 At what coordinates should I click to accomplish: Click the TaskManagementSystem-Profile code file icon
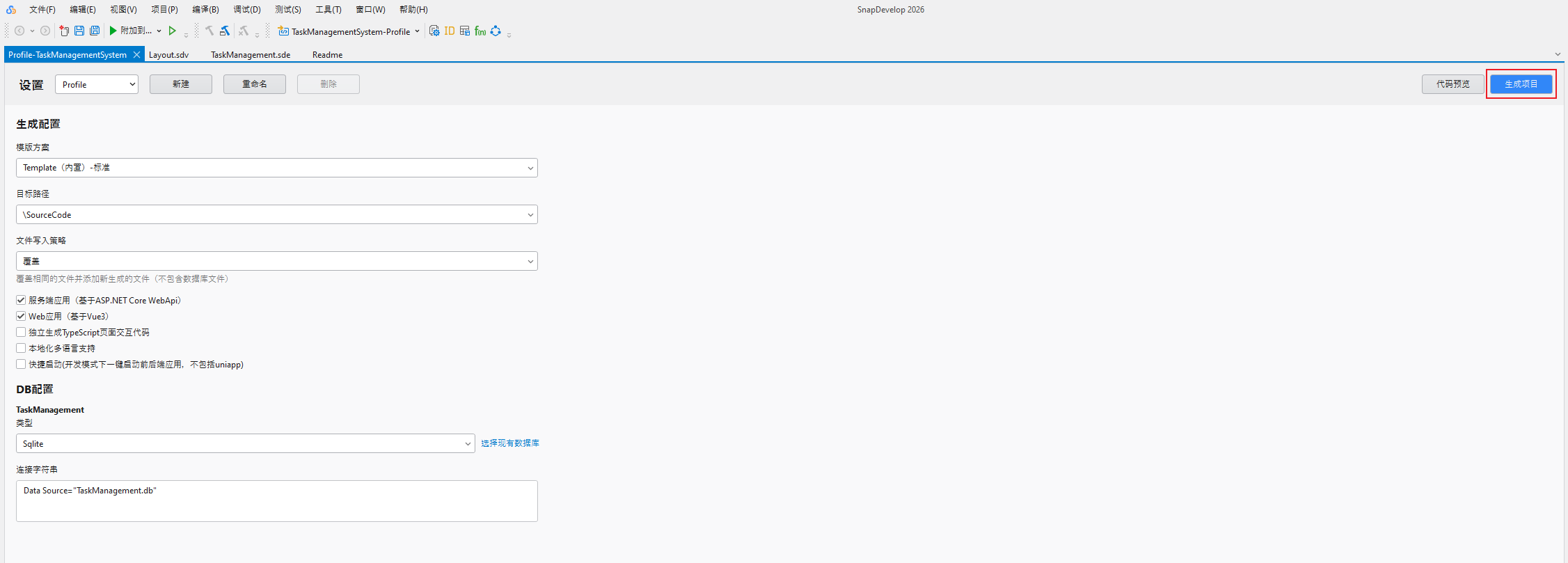click(x=283, y=31)
